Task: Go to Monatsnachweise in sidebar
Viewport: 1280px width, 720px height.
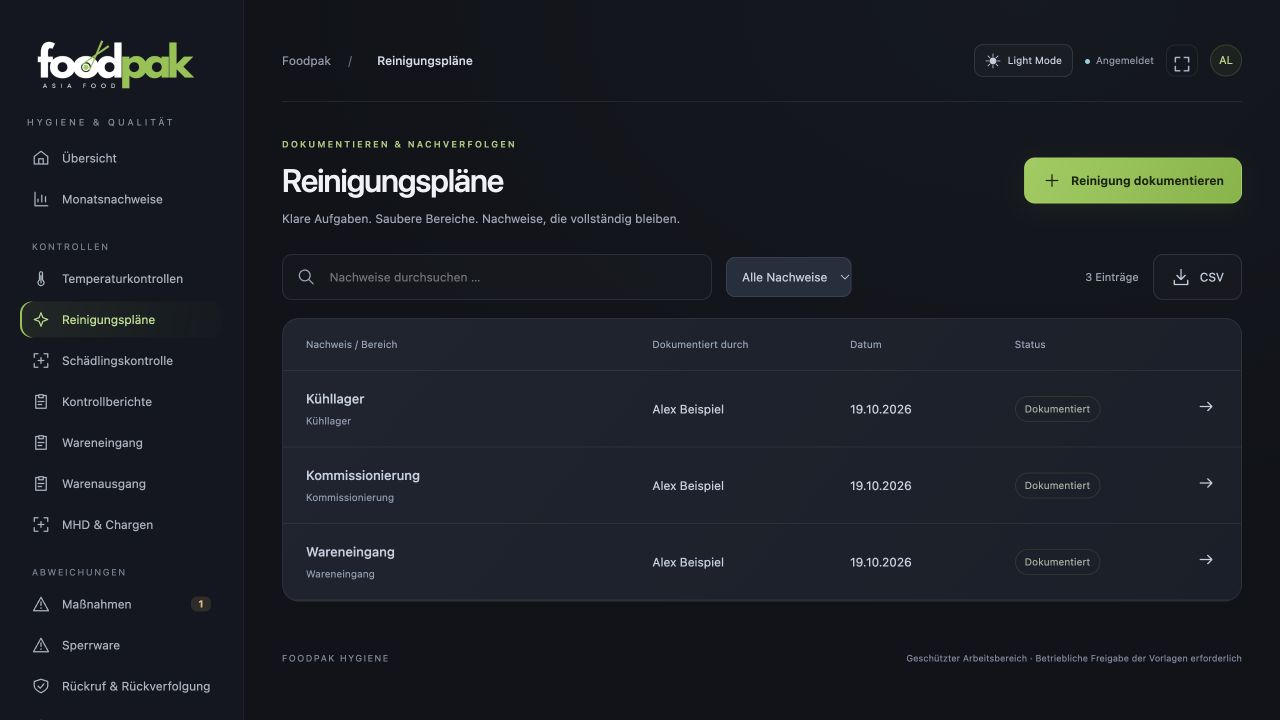Action: tap(120, 199)
